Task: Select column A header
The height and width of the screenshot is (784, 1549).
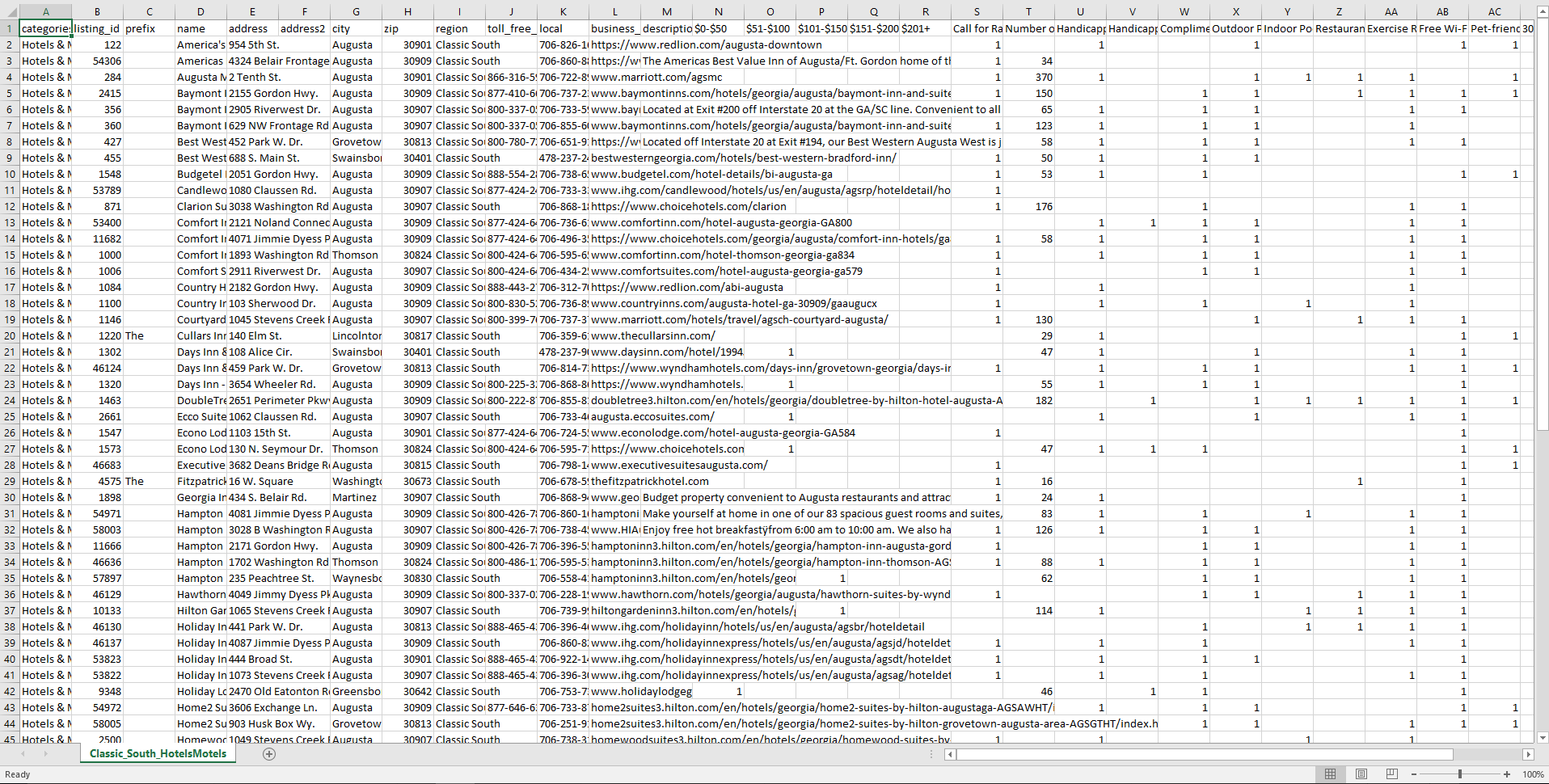Action: [x=46, y=12]
